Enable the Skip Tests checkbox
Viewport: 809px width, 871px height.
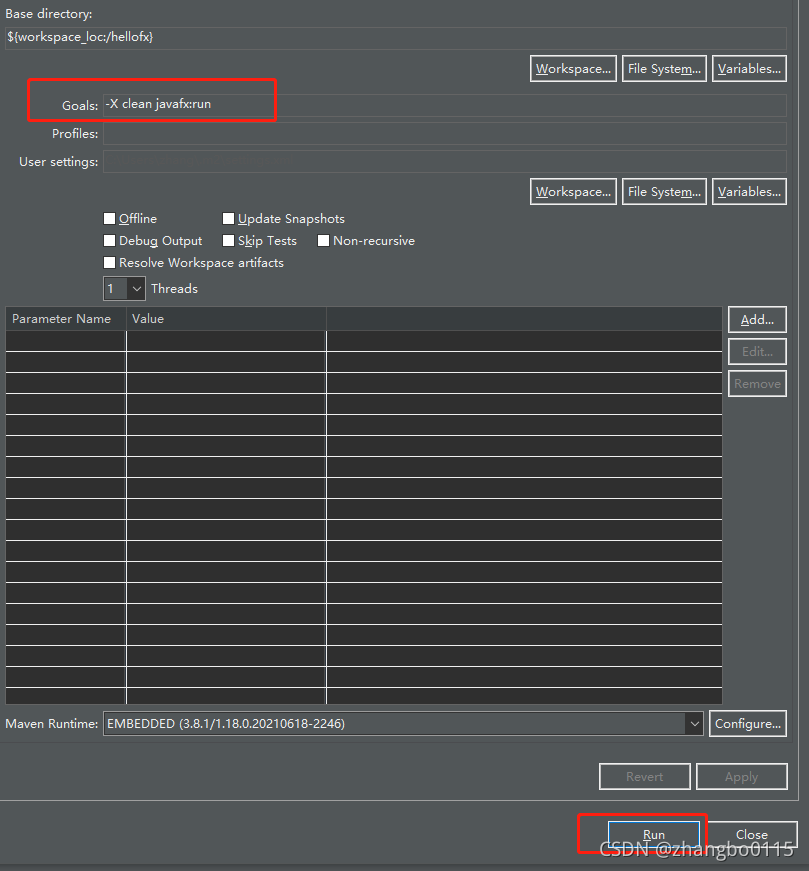point(228,240)
